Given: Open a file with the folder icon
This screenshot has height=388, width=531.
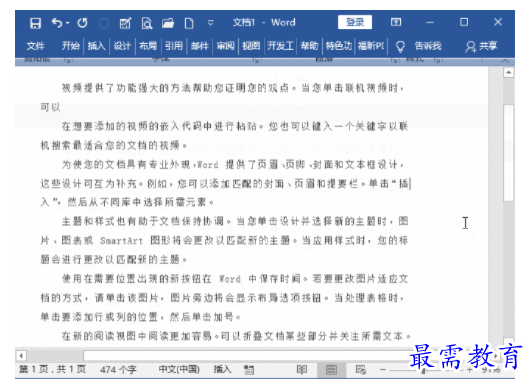Looking at the screenshot, I should point(168,23).
